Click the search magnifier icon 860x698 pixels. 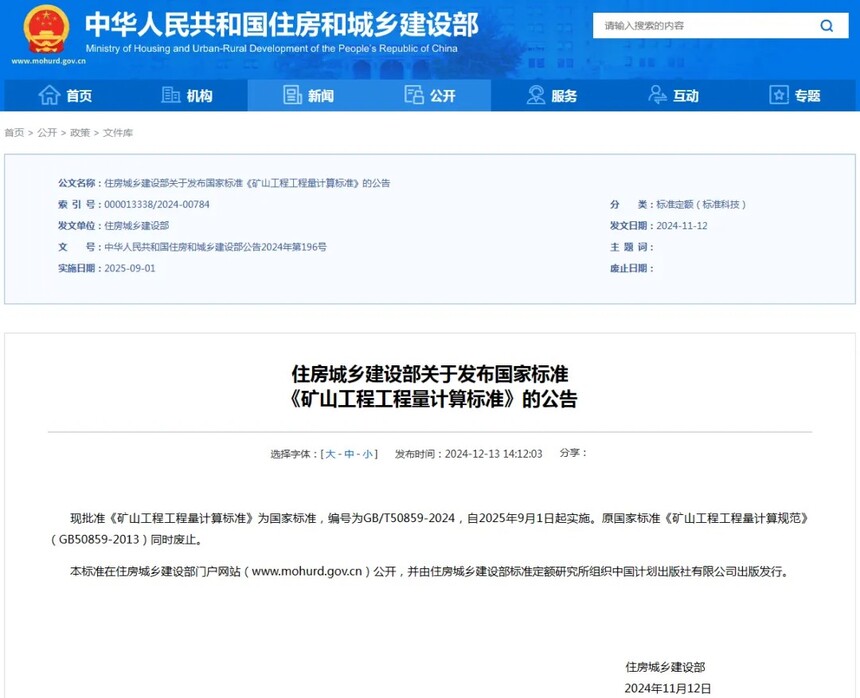(827, 25)
